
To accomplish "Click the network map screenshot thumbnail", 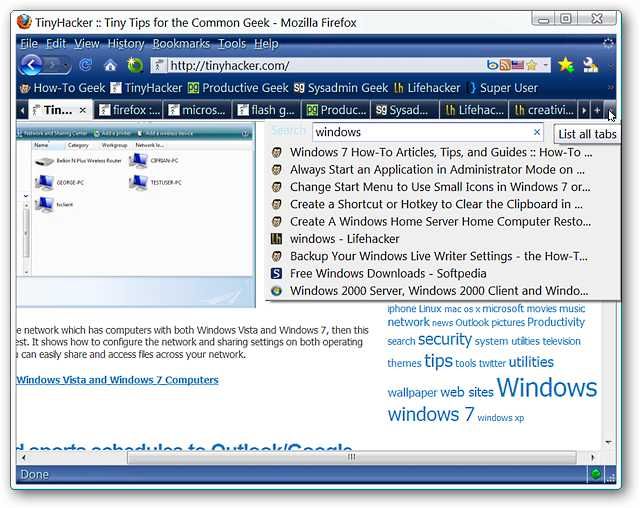I will coord(136,215).
